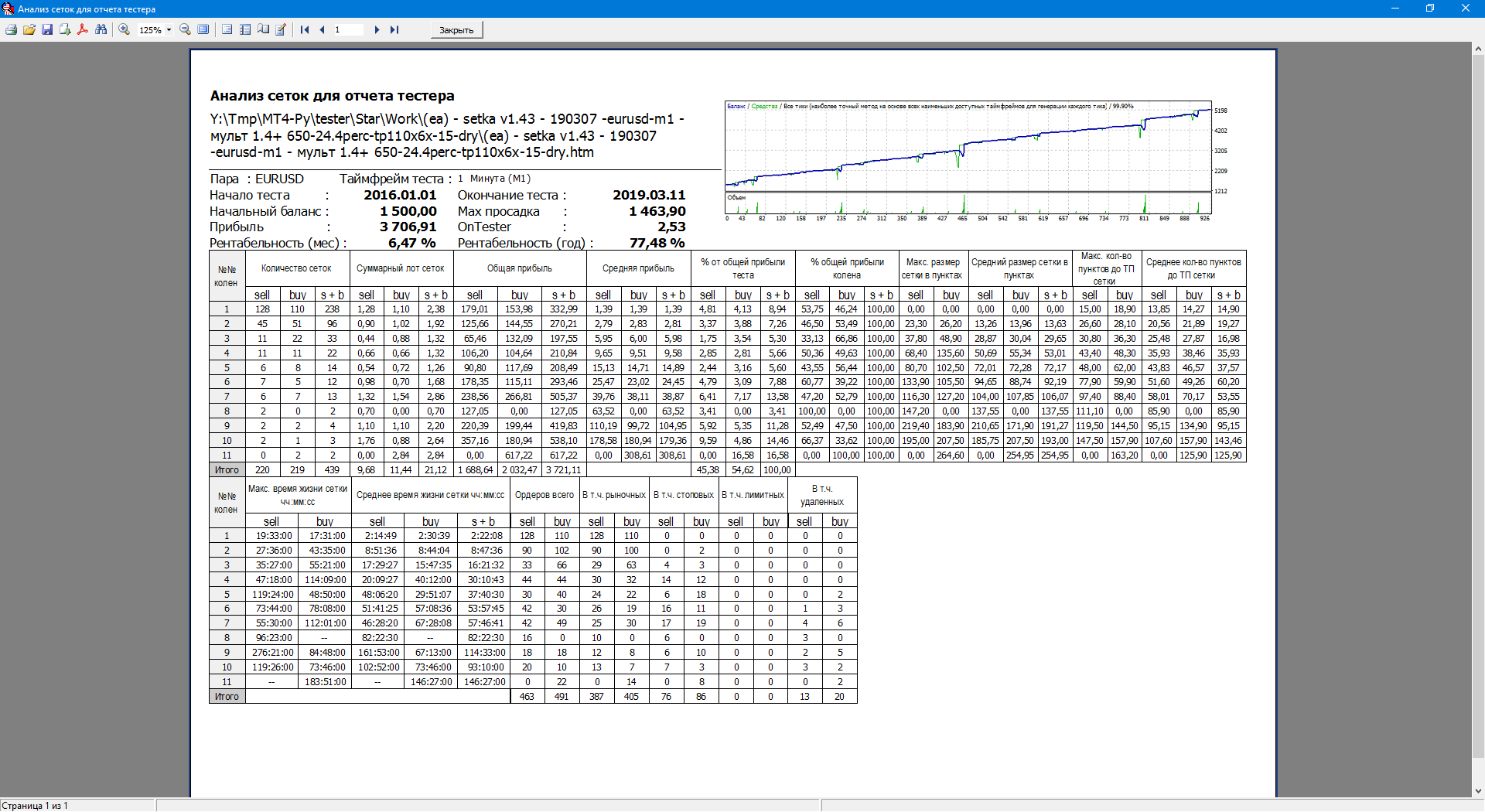The height and width of the screenshot is (812, 1485).
Task: Go to the previous page
Action: point(322,29)
